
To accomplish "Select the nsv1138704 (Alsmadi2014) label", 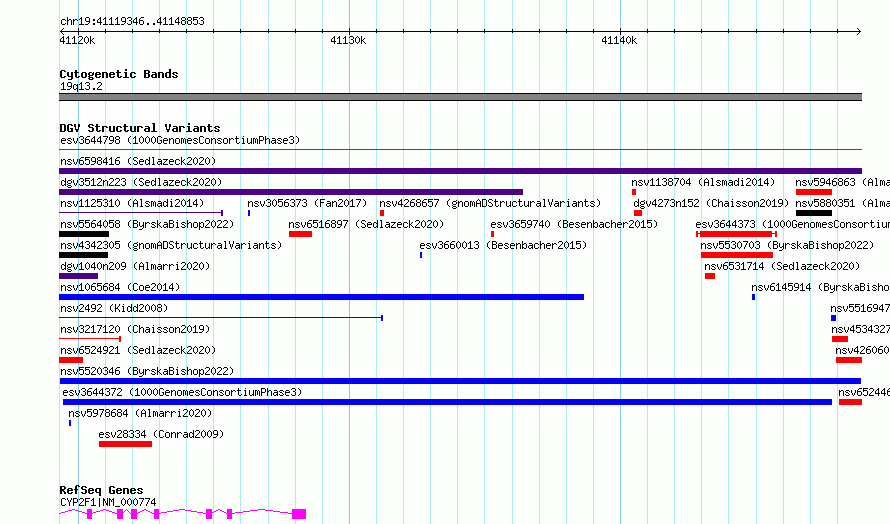I will click(703, 182).
